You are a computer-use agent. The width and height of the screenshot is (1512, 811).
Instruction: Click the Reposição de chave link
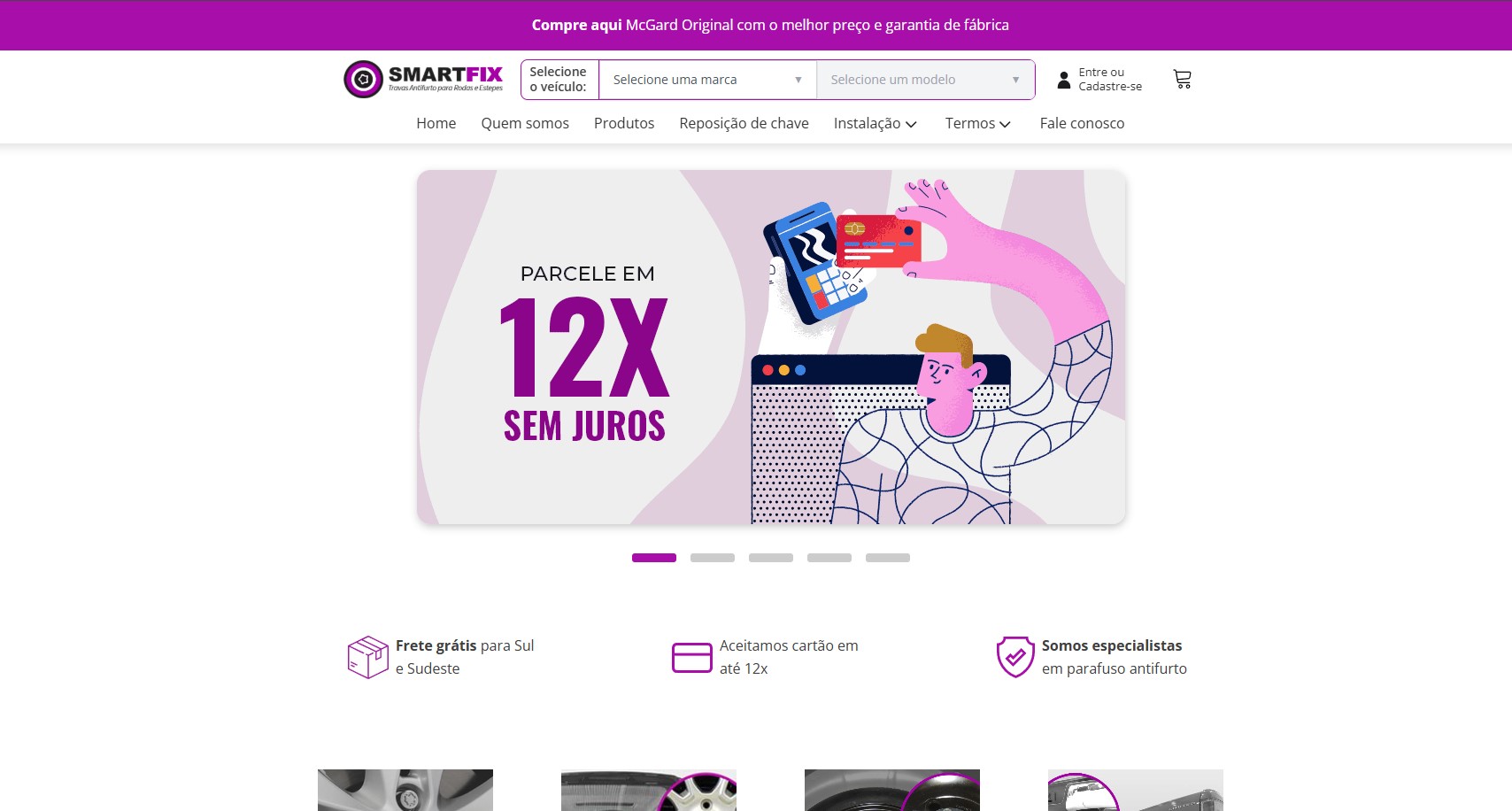pos(744,123)
